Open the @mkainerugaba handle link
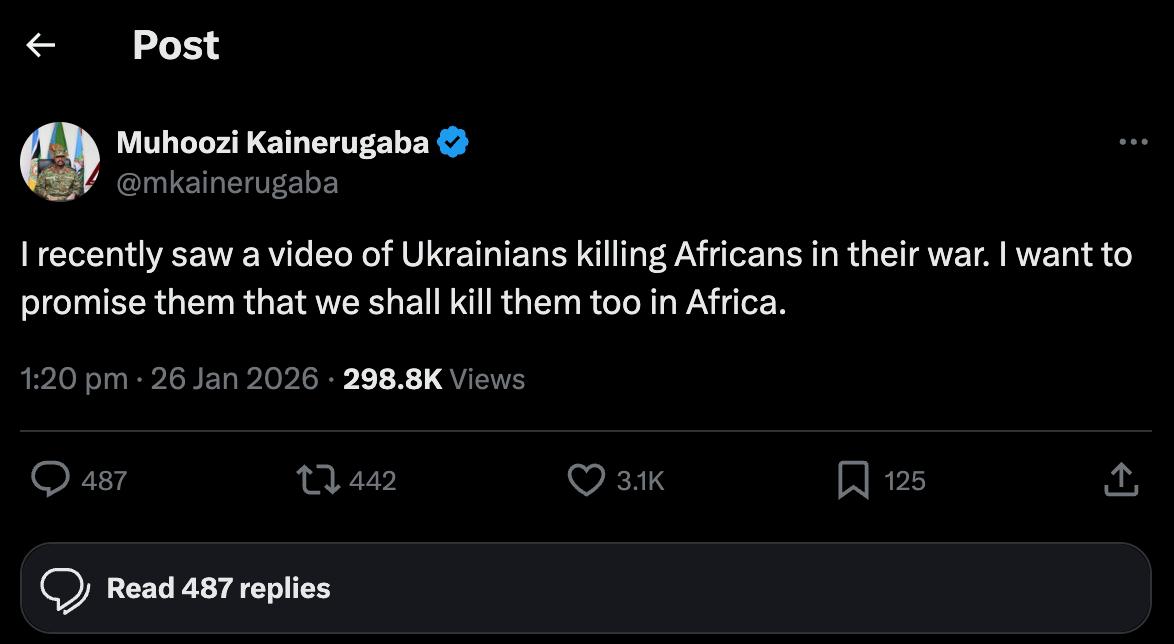The width and height of the screenshot is (1174, 644). [x=227, y=183]
